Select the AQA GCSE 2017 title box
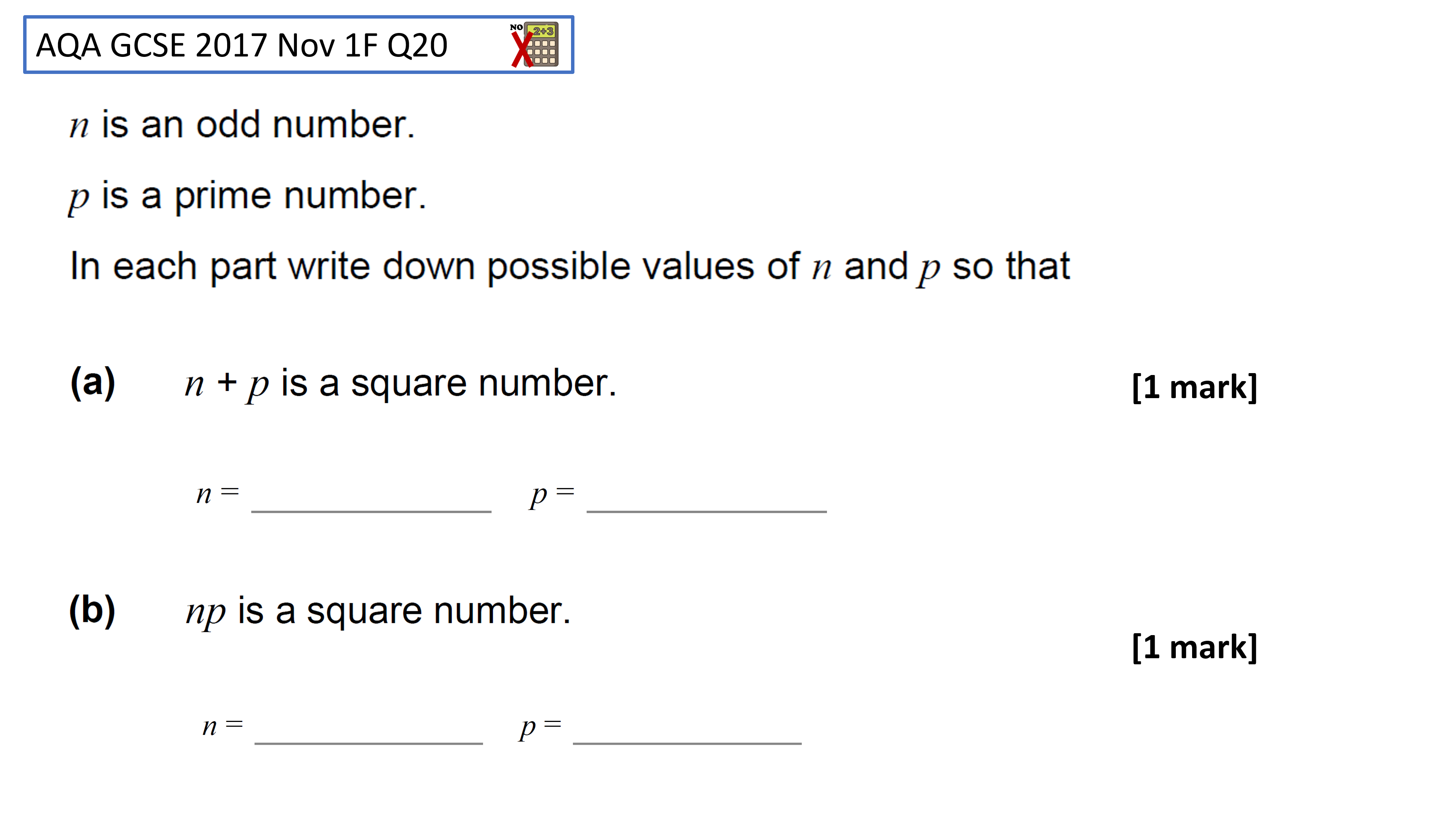The height and width of the screenshot is (819, 1456). (298, 45)
